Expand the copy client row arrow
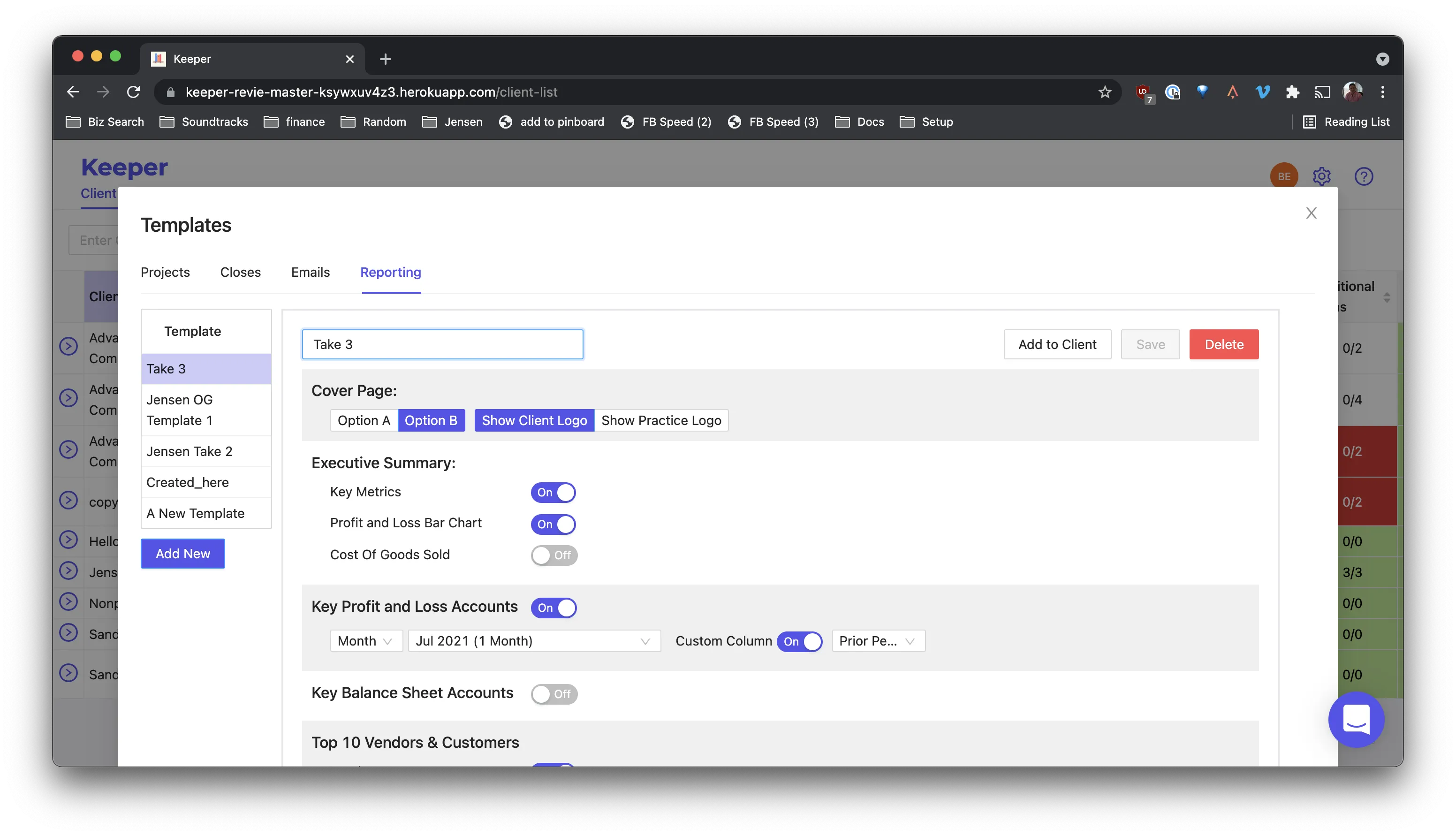The width and height of the screenshot is (1456, 836). tap(68, 500)
